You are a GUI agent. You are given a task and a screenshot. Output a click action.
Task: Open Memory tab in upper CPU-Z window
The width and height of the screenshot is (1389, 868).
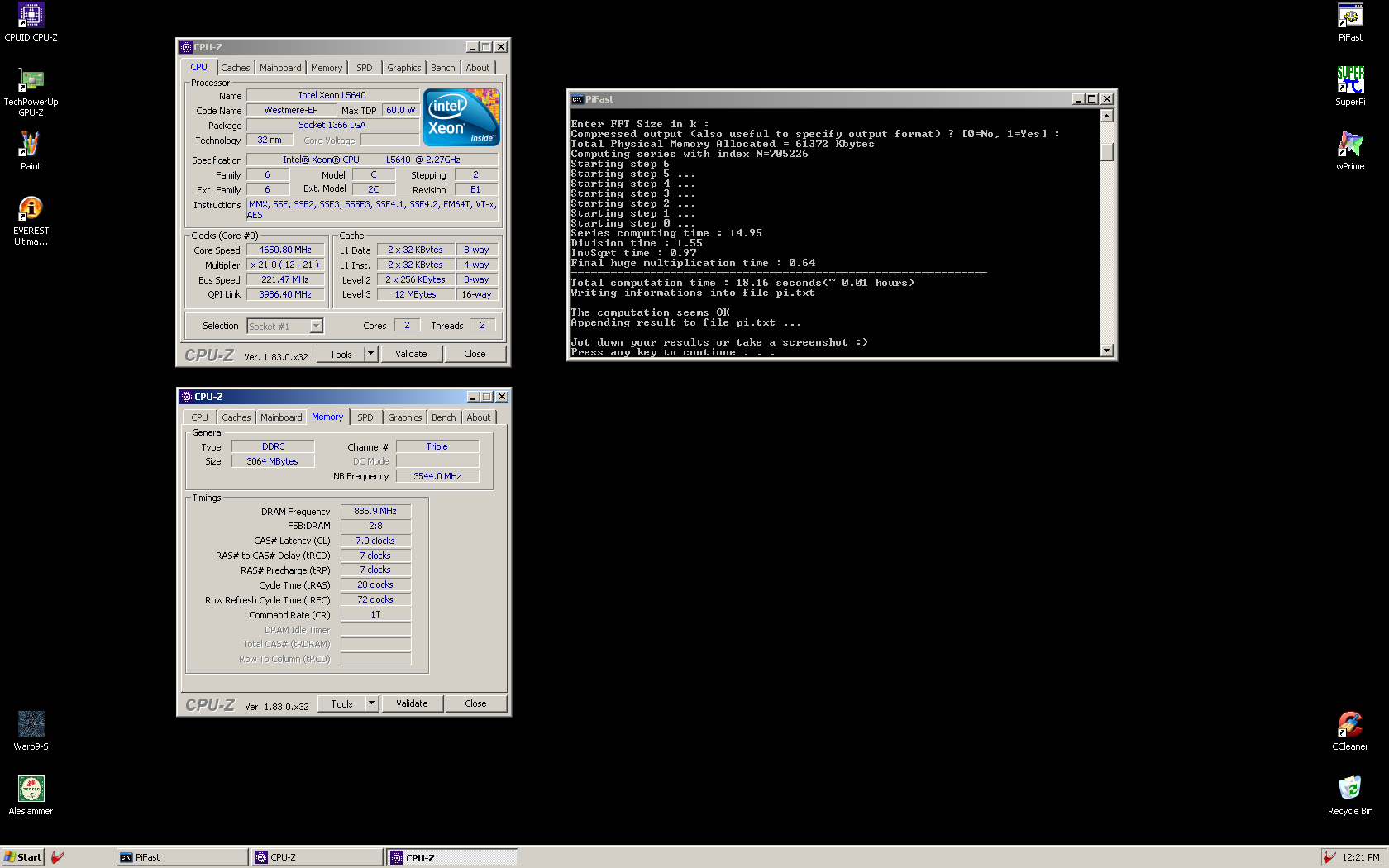pos(327,68)
